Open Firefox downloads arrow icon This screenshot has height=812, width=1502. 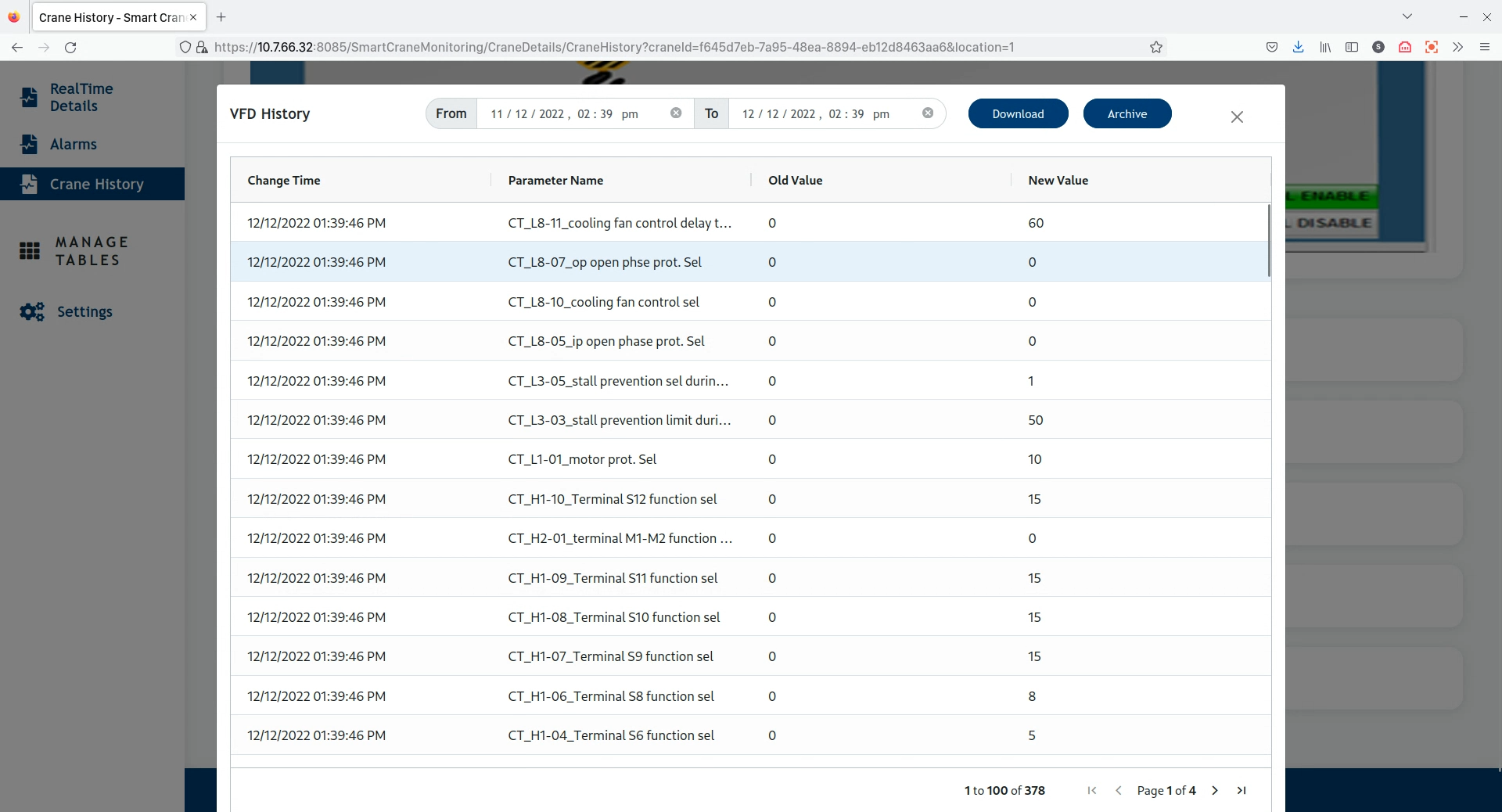click(1299, 47)
